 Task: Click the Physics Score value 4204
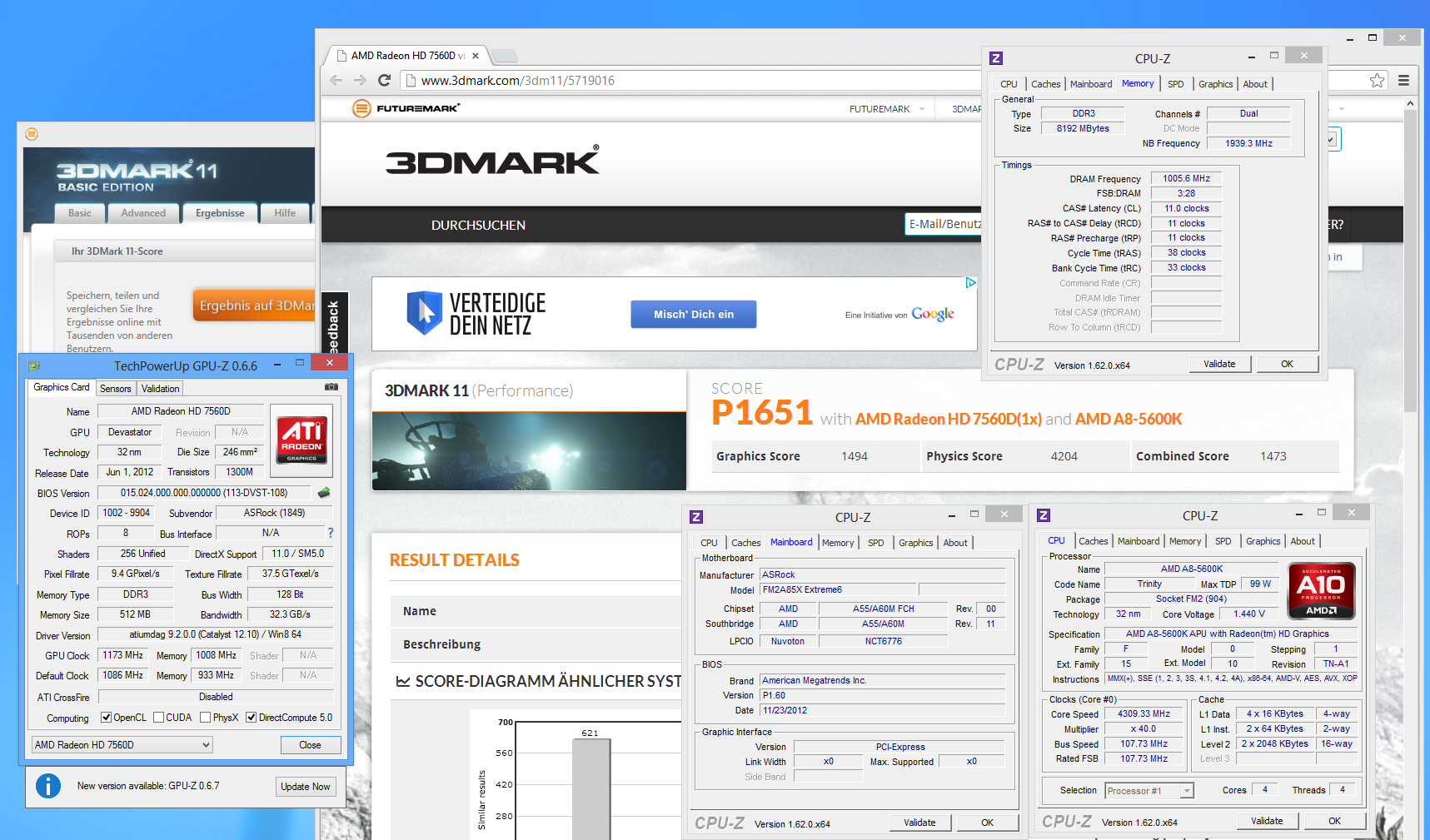(x=1064, y=456)
